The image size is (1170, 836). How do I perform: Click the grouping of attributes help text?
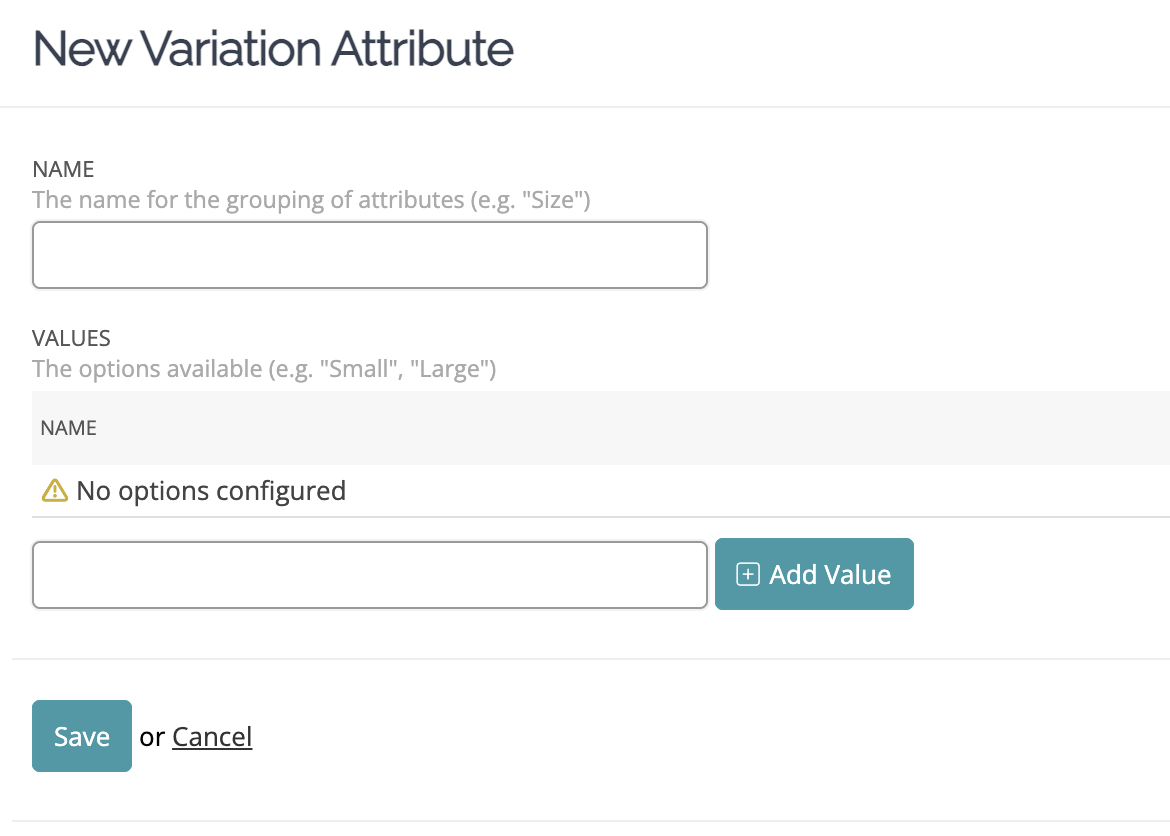click(x=310, y=199)
